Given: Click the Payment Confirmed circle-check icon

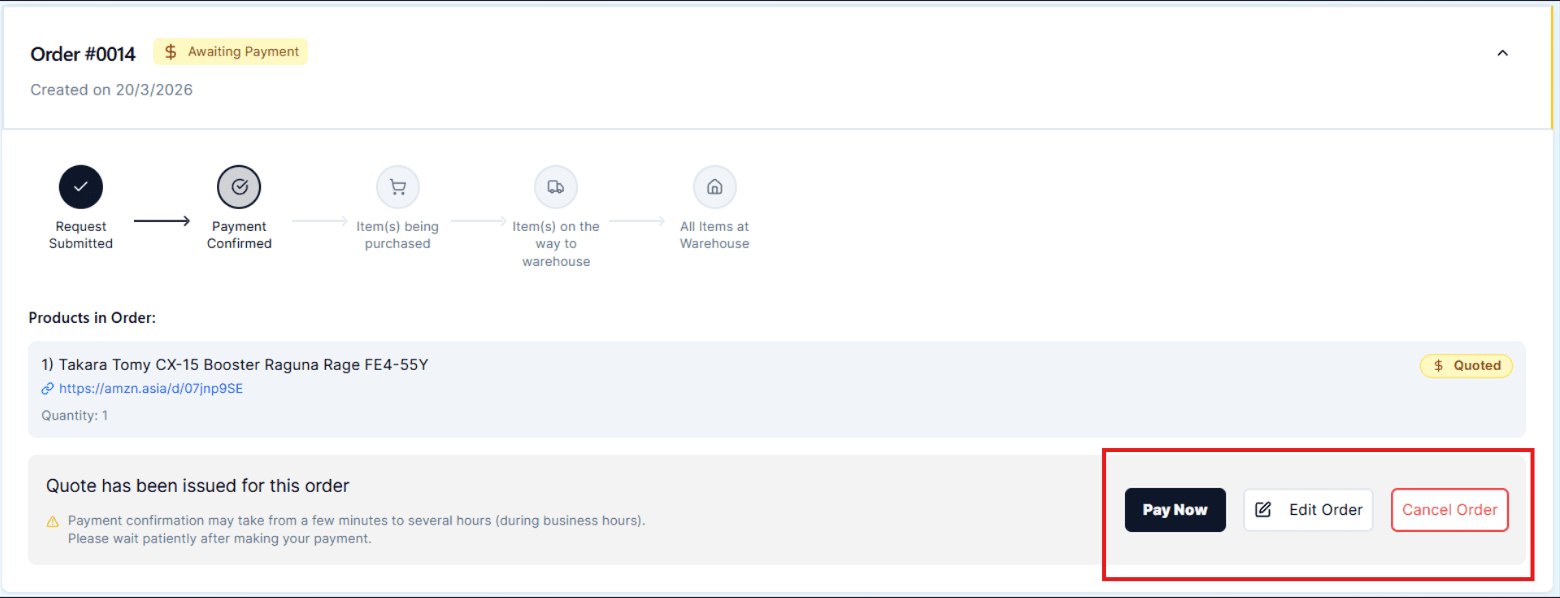Looking at the screenshot, I should [239, 187].
